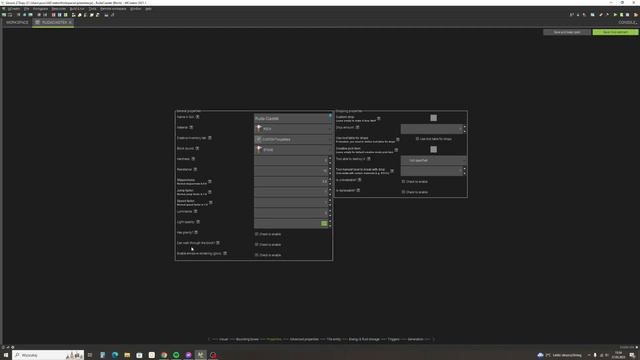Adjust Resistance value using its stepper
Image resolution: width=640 pixels, height=360 pixels.
pos(330,171)
